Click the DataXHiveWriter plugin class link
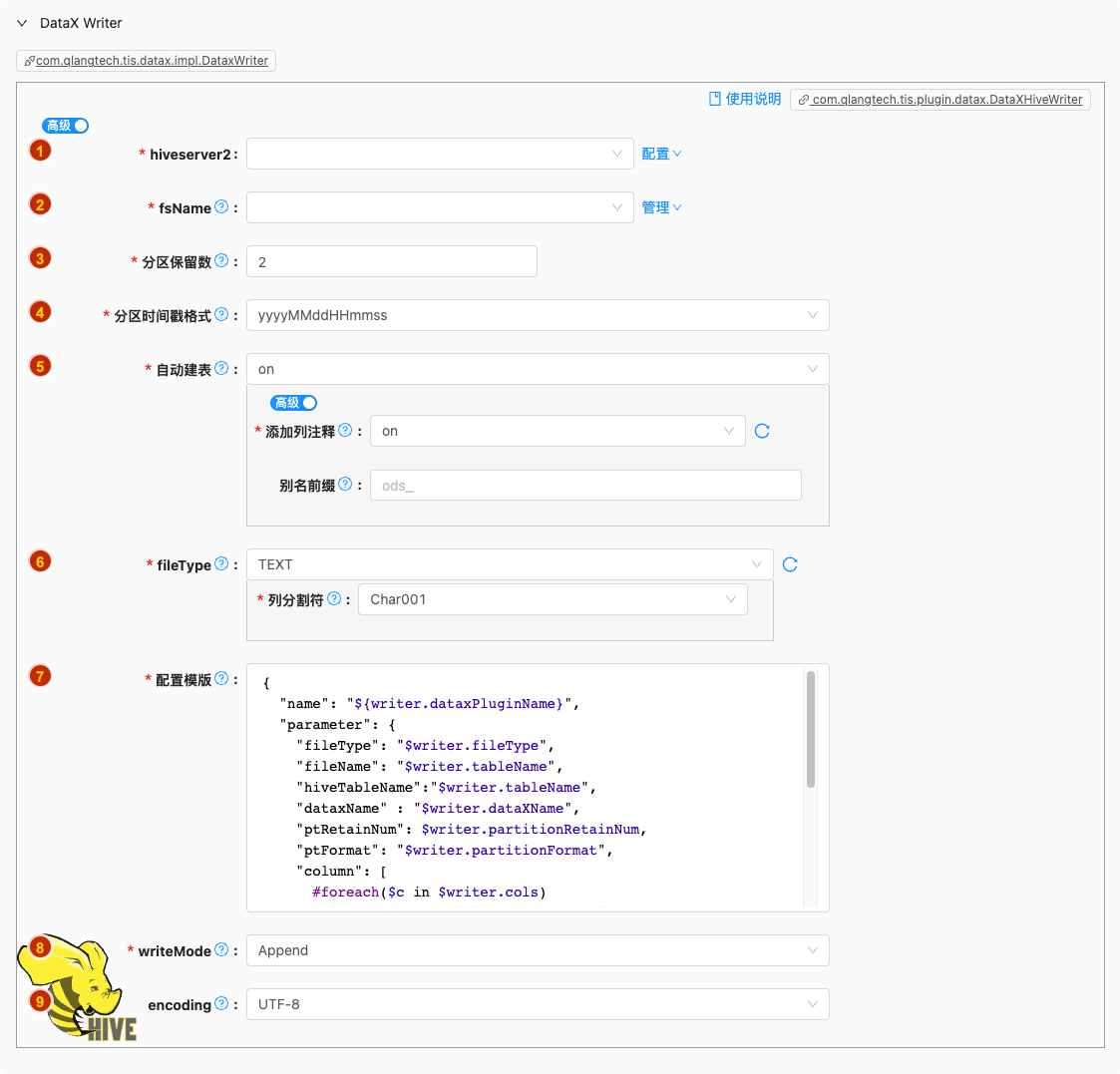This screenshot has width=1120, height=1074. tap(940, 100)
